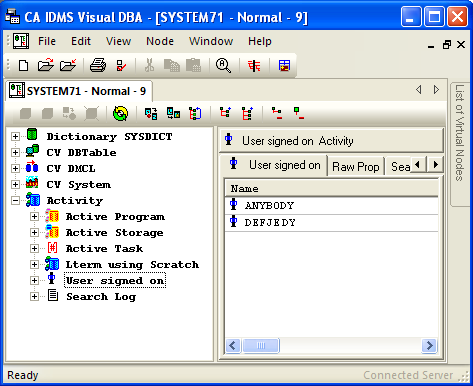Open the List of Virtual Nodes side panel
Image resolution: width=473 pixels, height=386 pixels.
point(460,144)
